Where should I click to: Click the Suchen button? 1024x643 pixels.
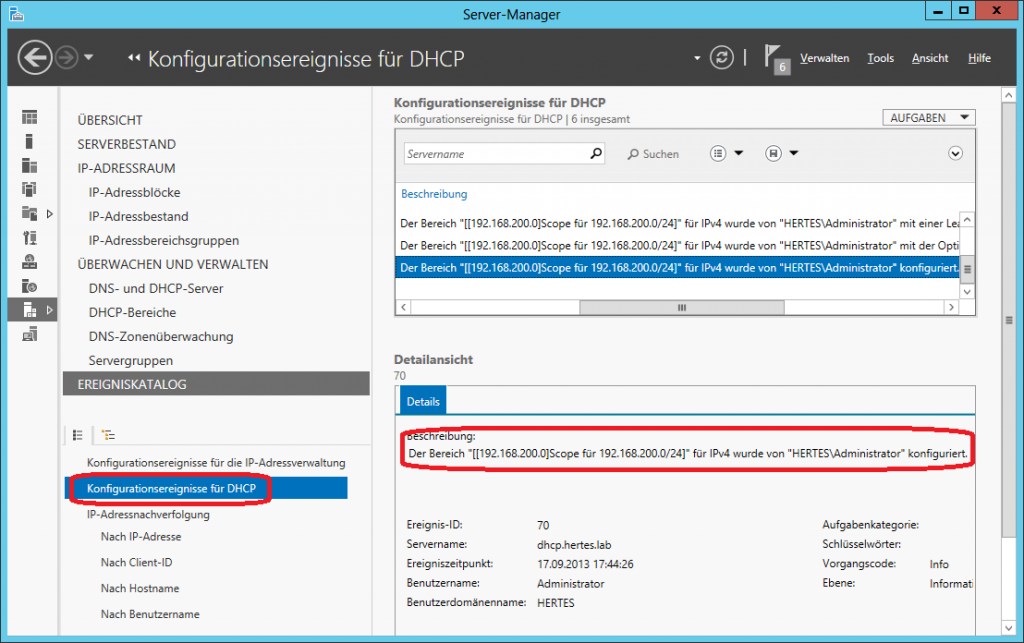(653, 154)
